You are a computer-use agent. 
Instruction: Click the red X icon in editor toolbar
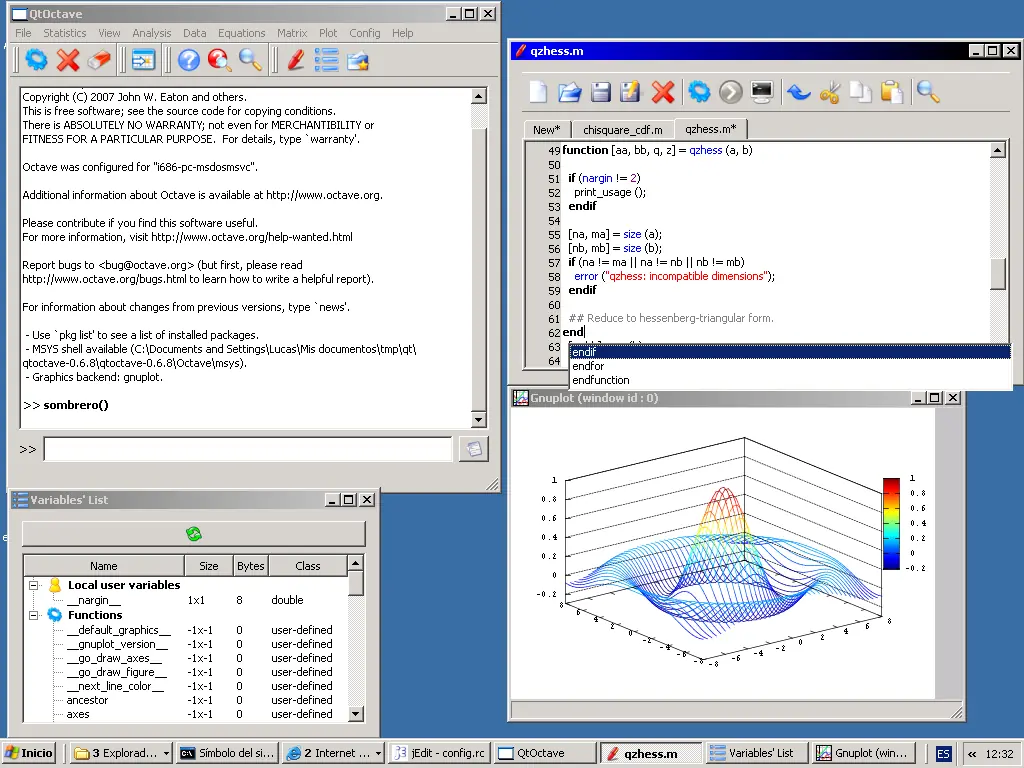click(x=663, y=92)
